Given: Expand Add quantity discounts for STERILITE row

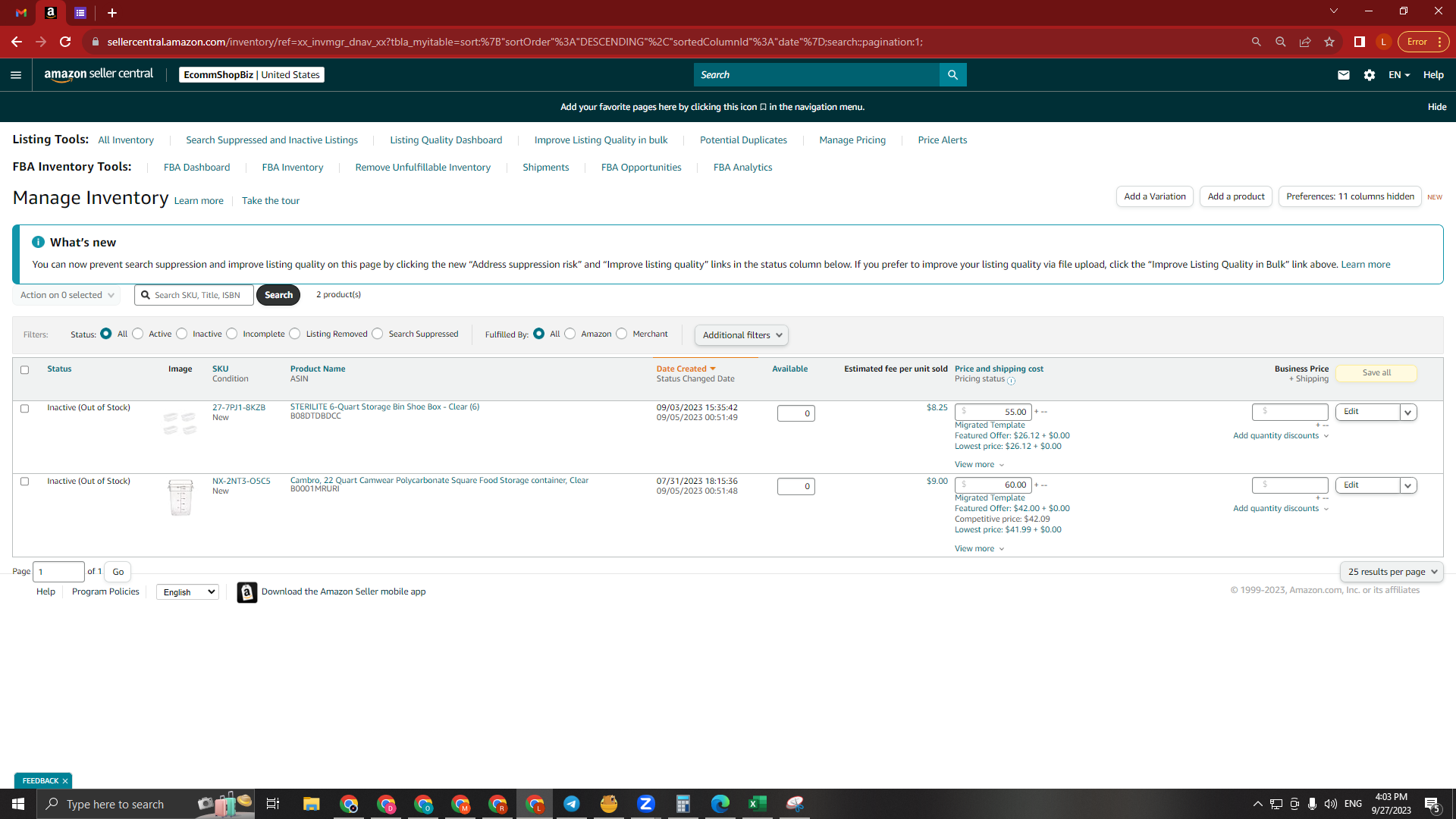Looking at the screenshot, I should (1281, 436).
